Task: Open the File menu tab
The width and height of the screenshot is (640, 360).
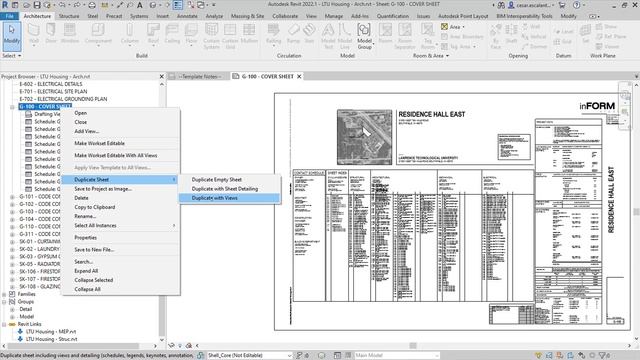Action: point(9,16)
